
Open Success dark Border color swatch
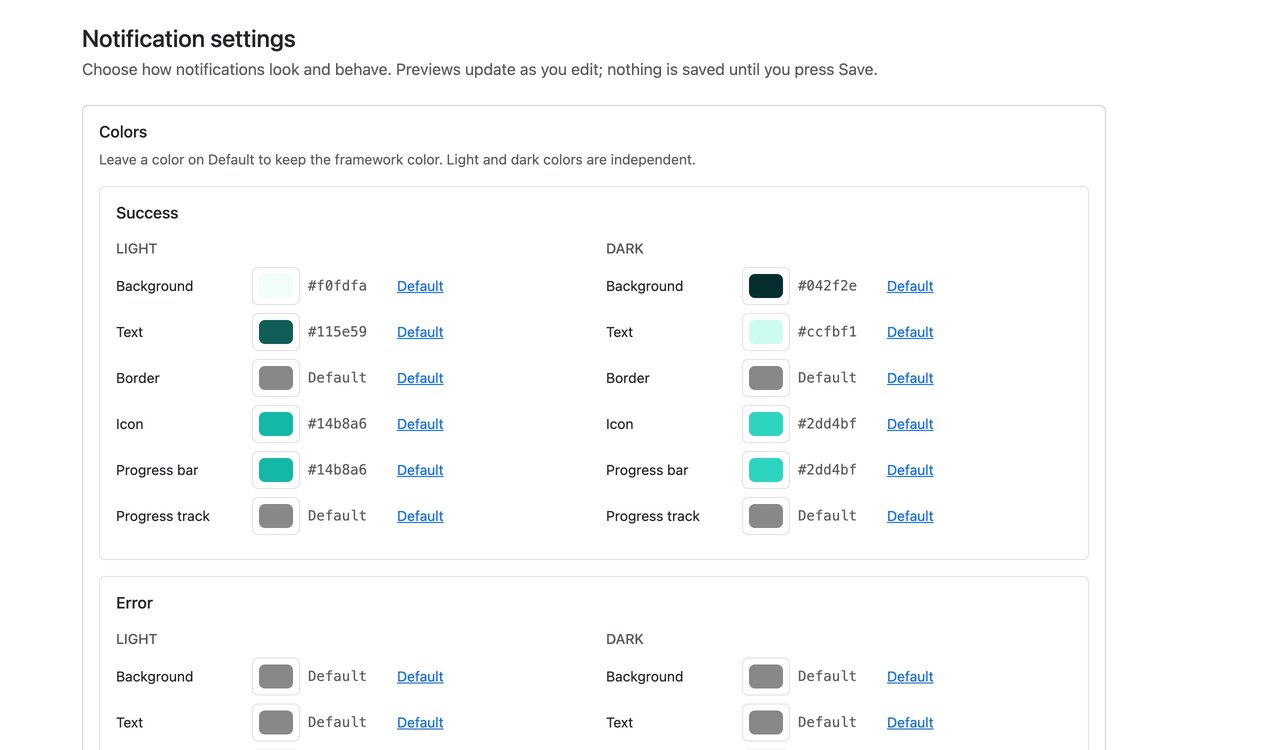[x=766, y=378]
